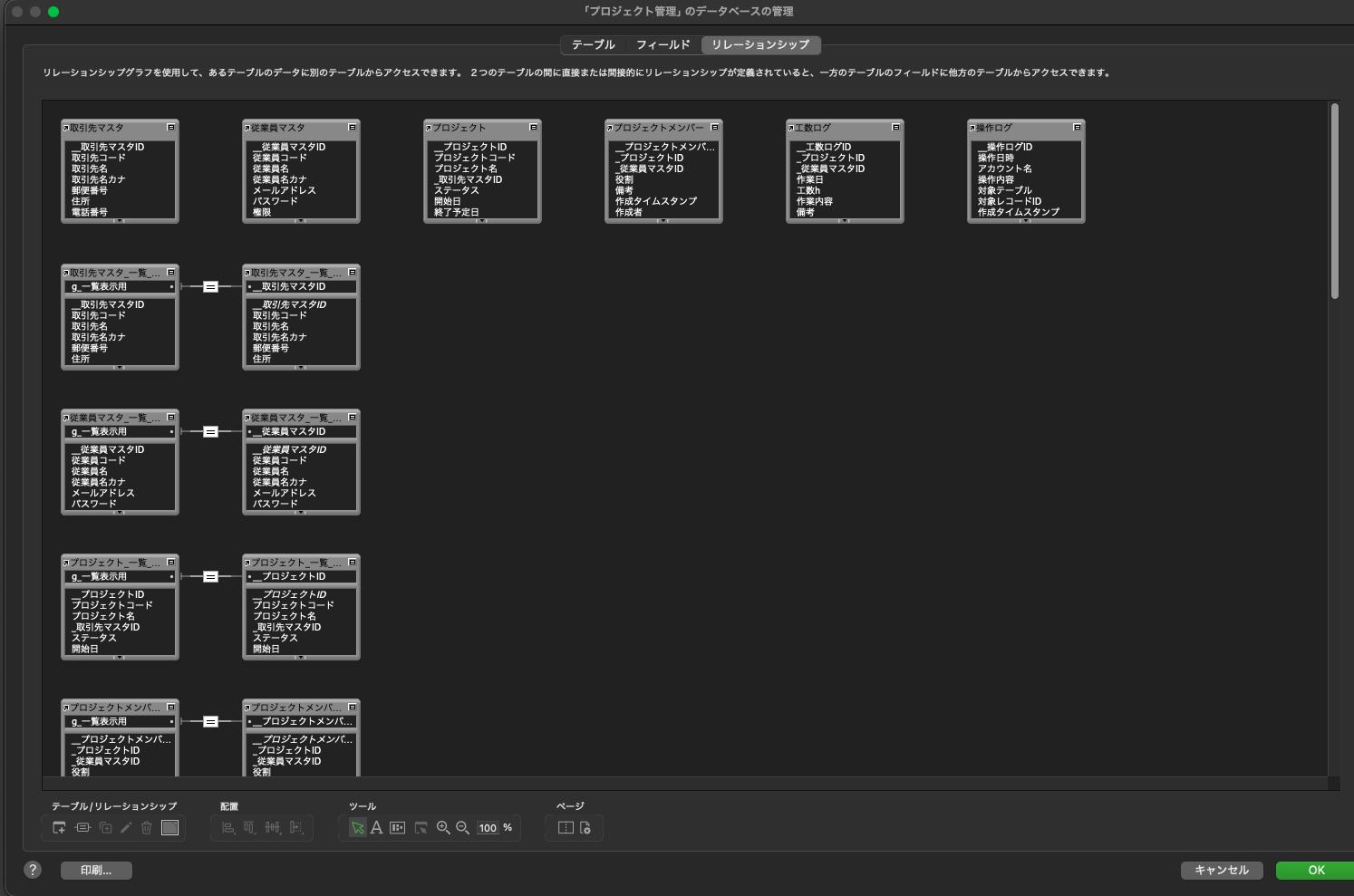The width and height of the screenshot is (1354, 896).
Task: Zoom in with the magnifier plus icon
Action: pyautogui.click(x=443, y=827)
